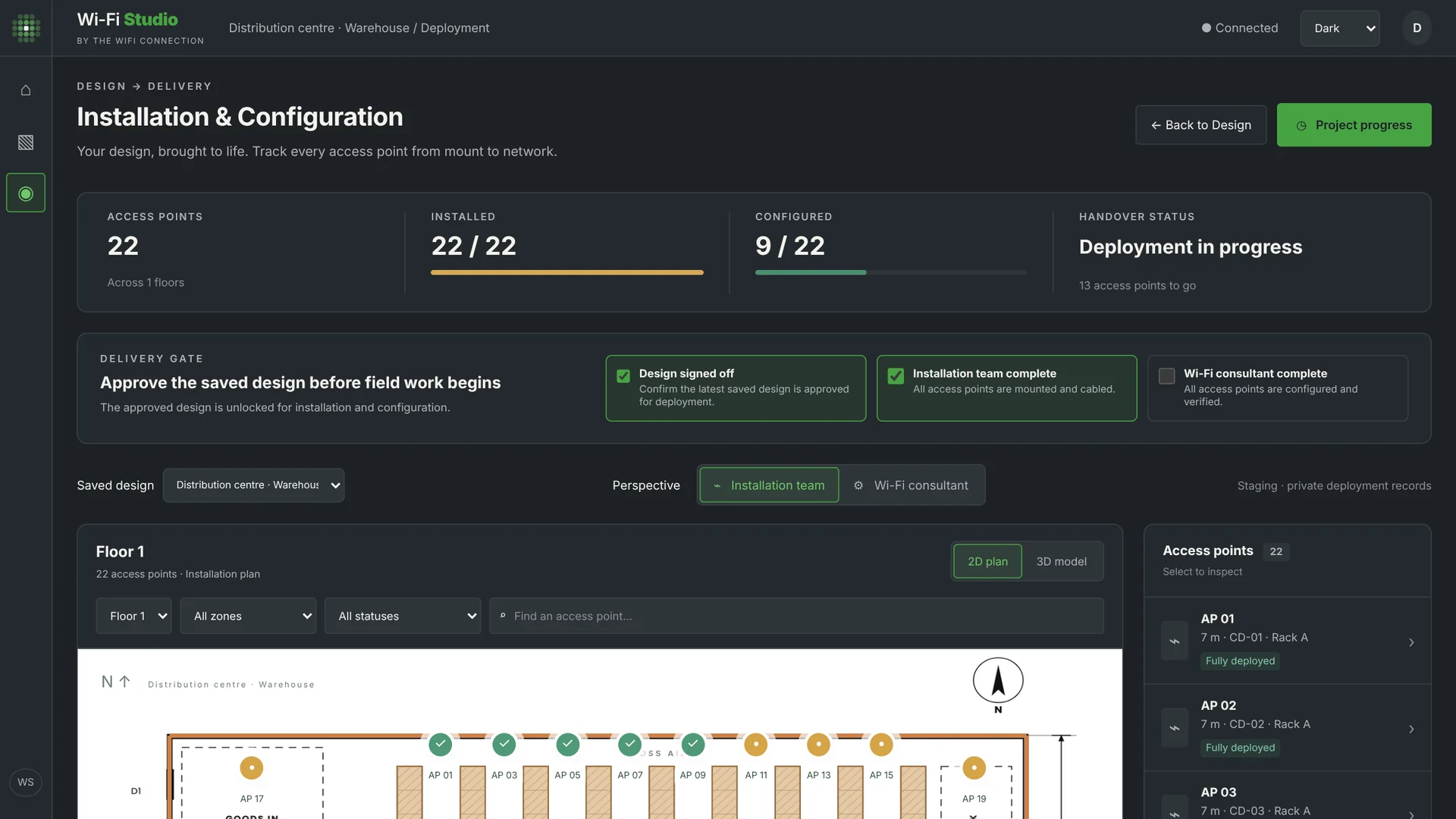This screenshot has width=1456, height=819.
Task: Click AP 02's Fully deployed badge
Action: coord(1240,748)
